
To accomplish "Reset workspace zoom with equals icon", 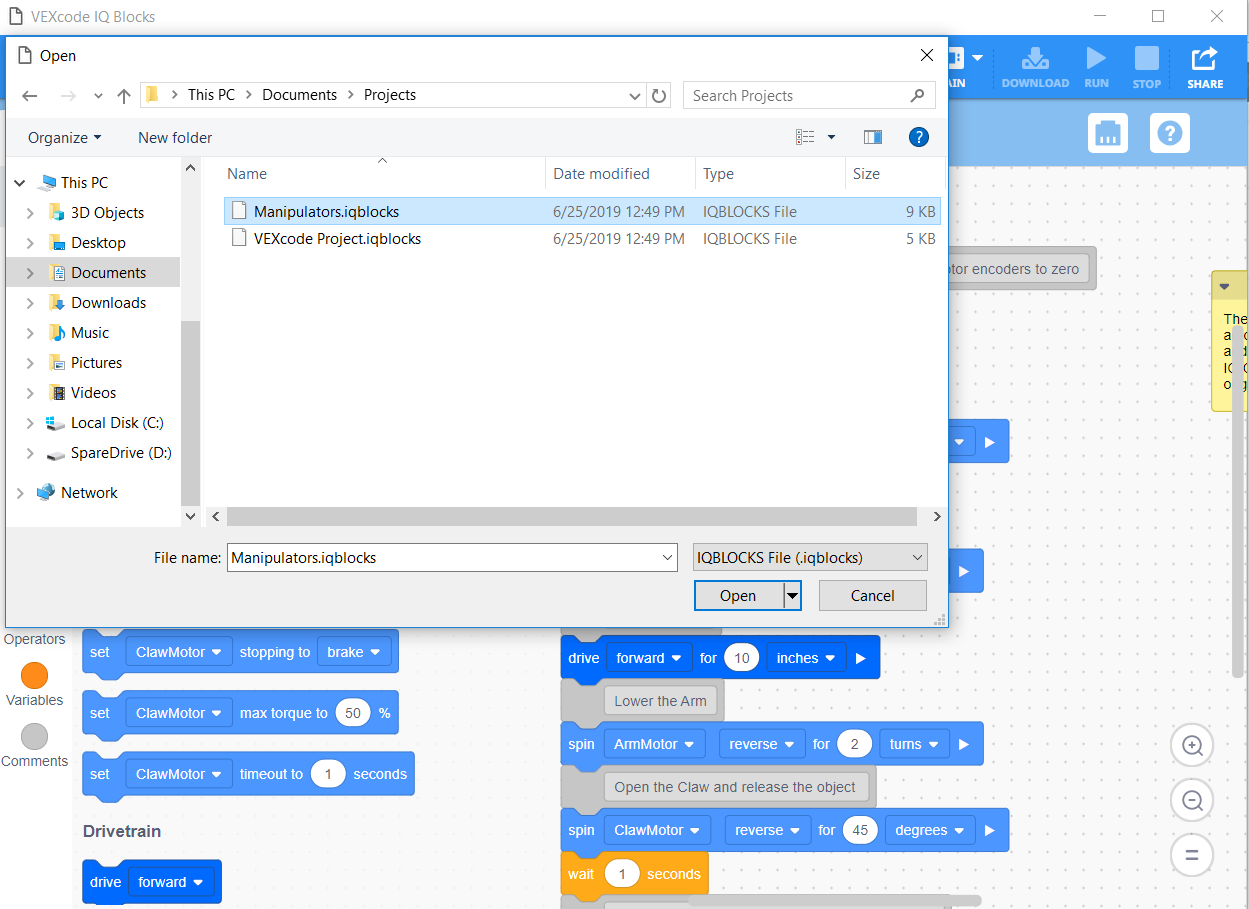I will point(1192,855).
